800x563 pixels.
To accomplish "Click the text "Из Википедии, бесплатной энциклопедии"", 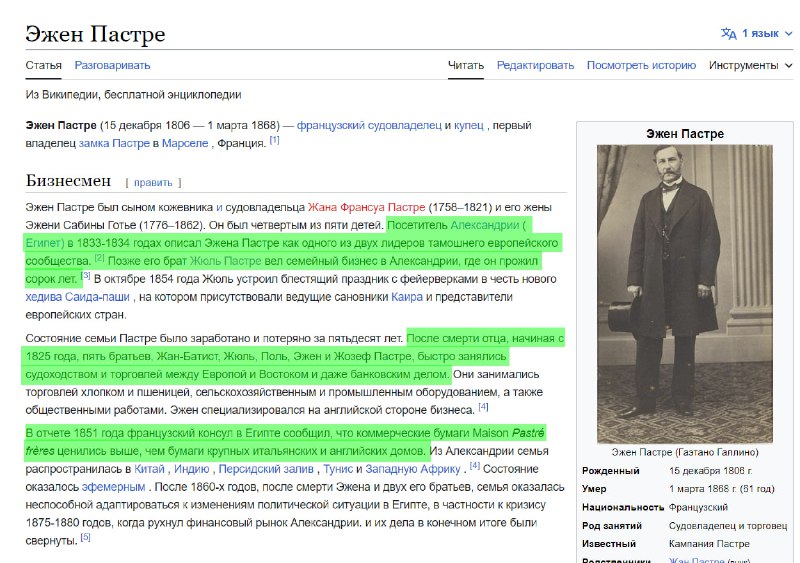I will click(x=134, y=95).
